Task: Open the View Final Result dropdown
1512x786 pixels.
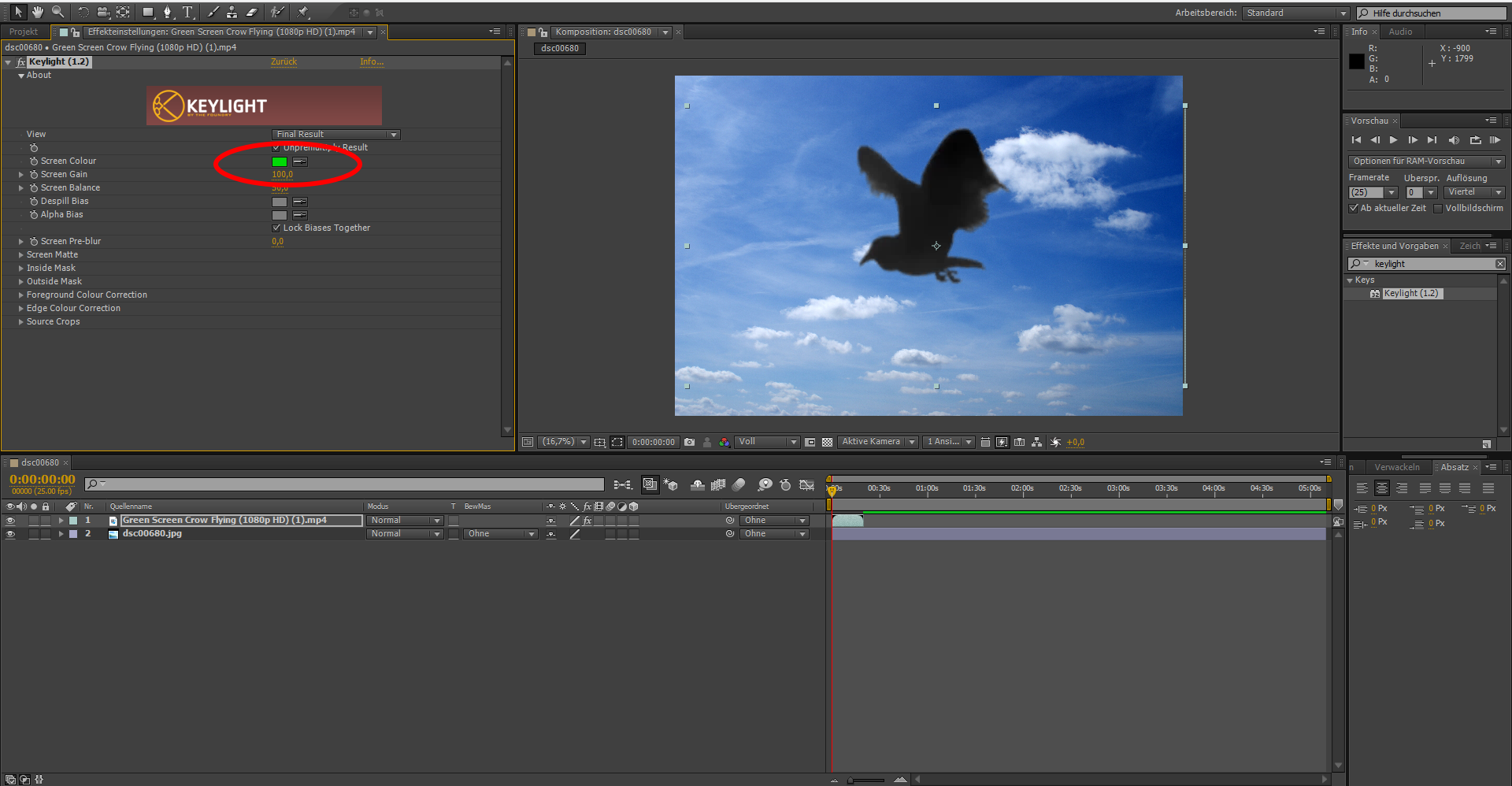Action: click(335, 135)
